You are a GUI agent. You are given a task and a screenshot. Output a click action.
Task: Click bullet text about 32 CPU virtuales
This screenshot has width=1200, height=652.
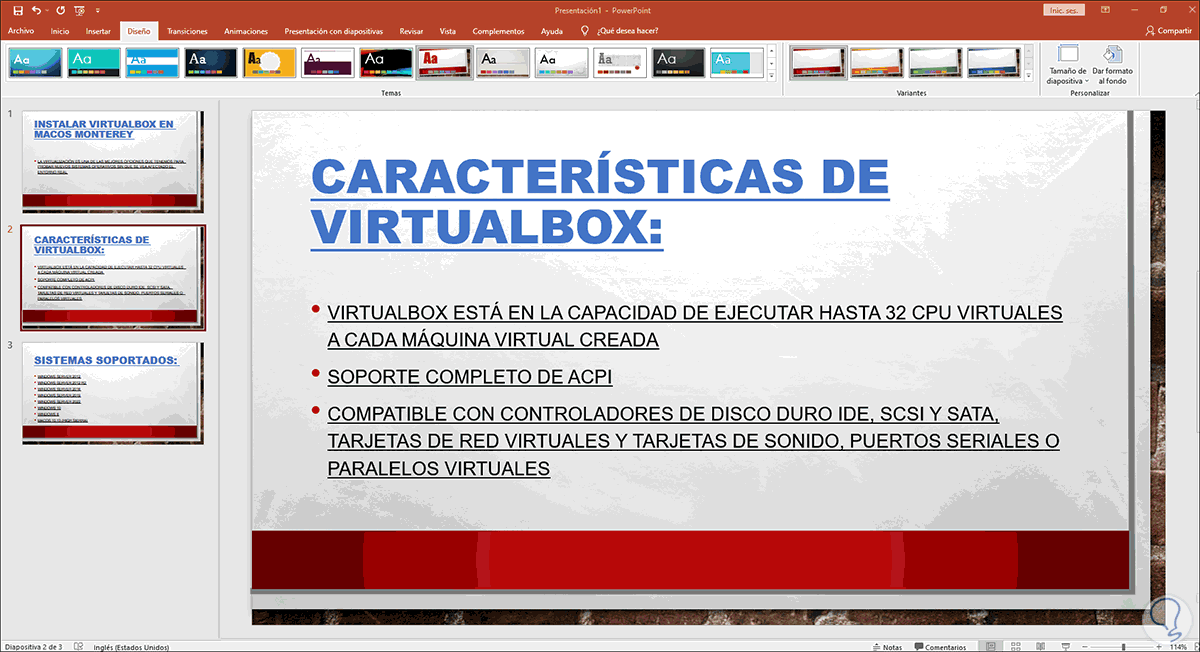(x=694, y=326)
